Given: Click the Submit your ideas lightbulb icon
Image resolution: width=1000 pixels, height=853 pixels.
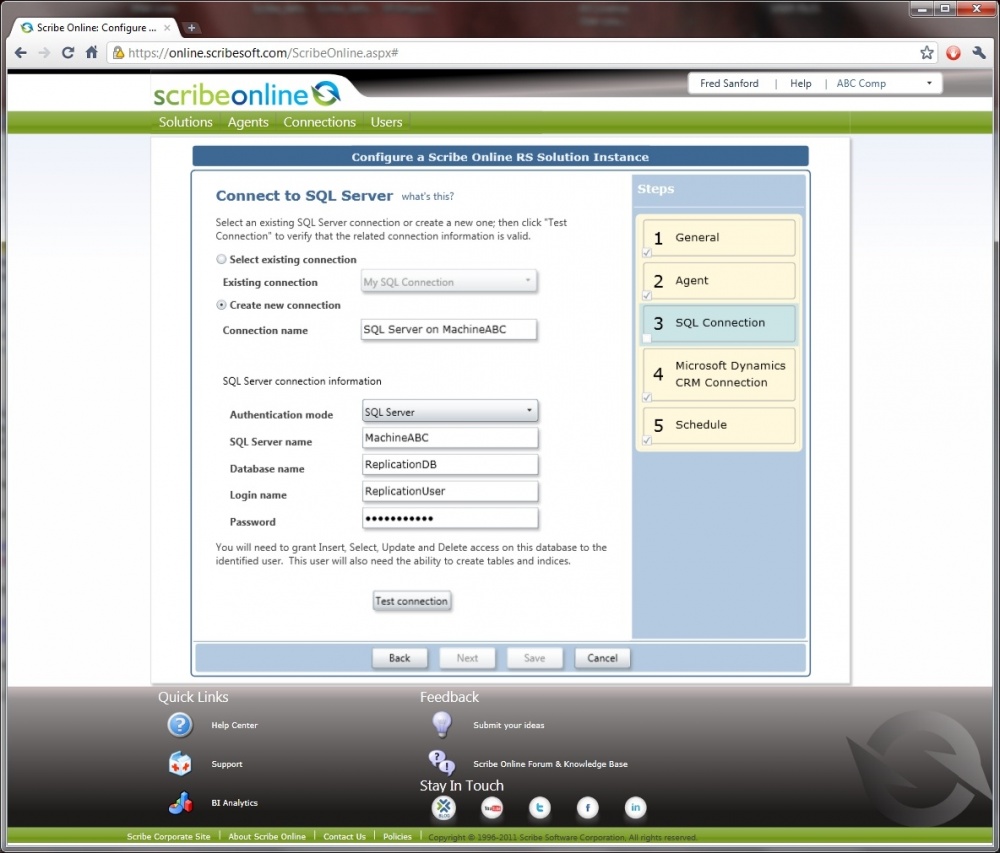Looking at the screenshot, I should [441, 725].
